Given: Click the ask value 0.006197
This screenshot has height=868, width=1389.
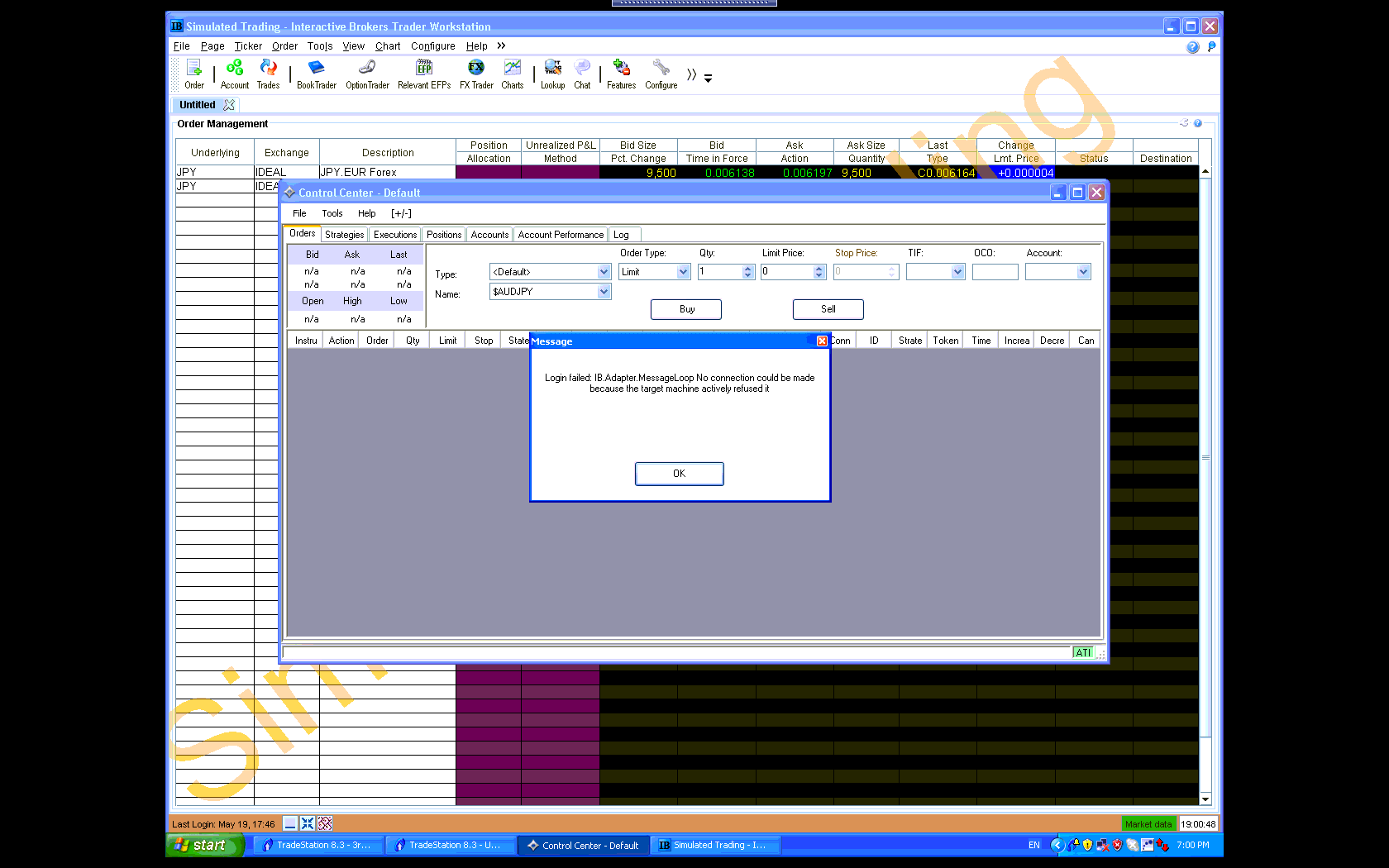Looking at the screenshot, I should (x=807, y=173).
